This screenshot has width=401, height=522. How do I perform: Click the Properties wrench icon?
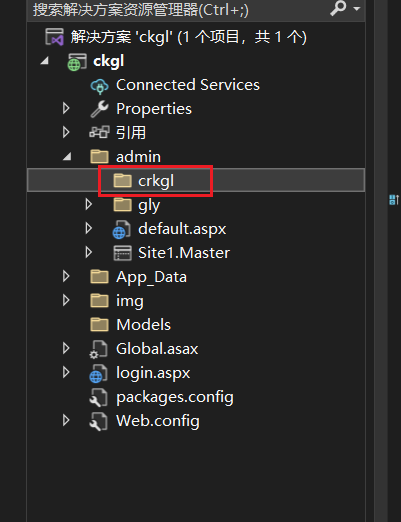tap(99, 109)
